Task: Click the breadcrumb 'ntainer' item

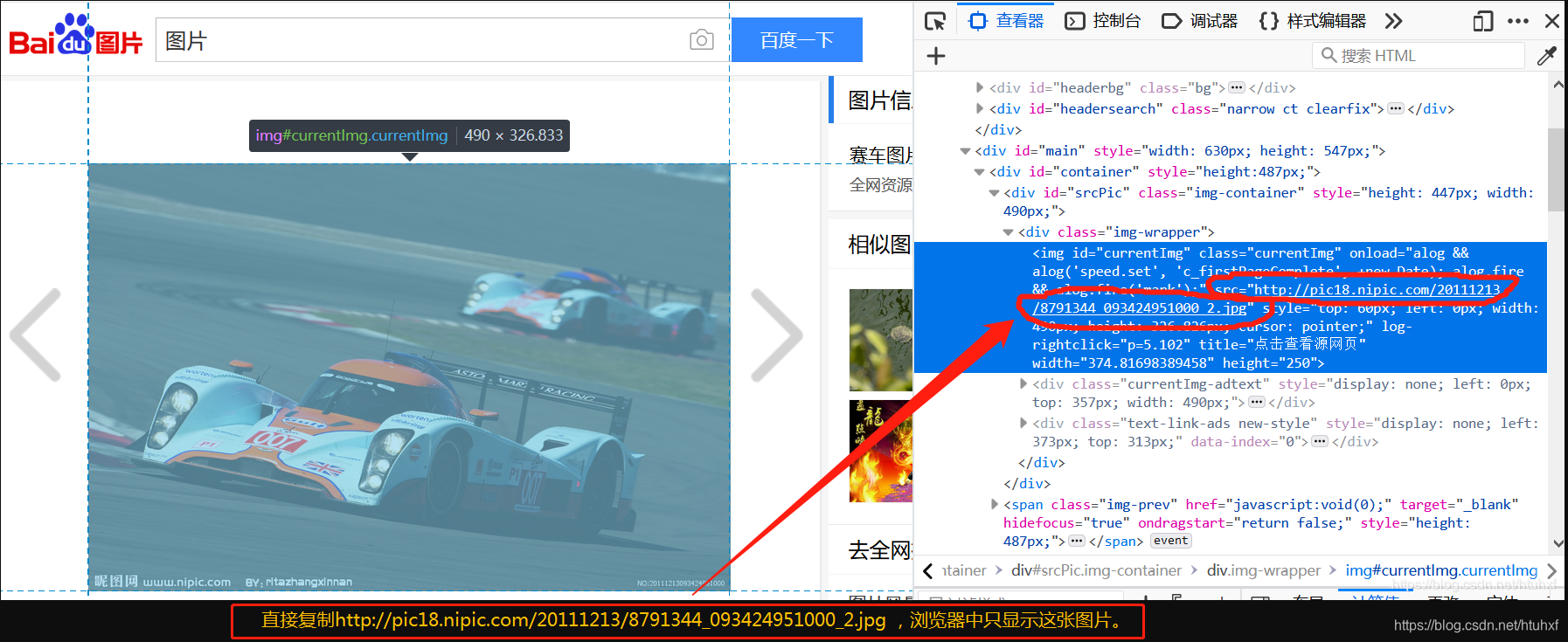Action: coord(965,570)
